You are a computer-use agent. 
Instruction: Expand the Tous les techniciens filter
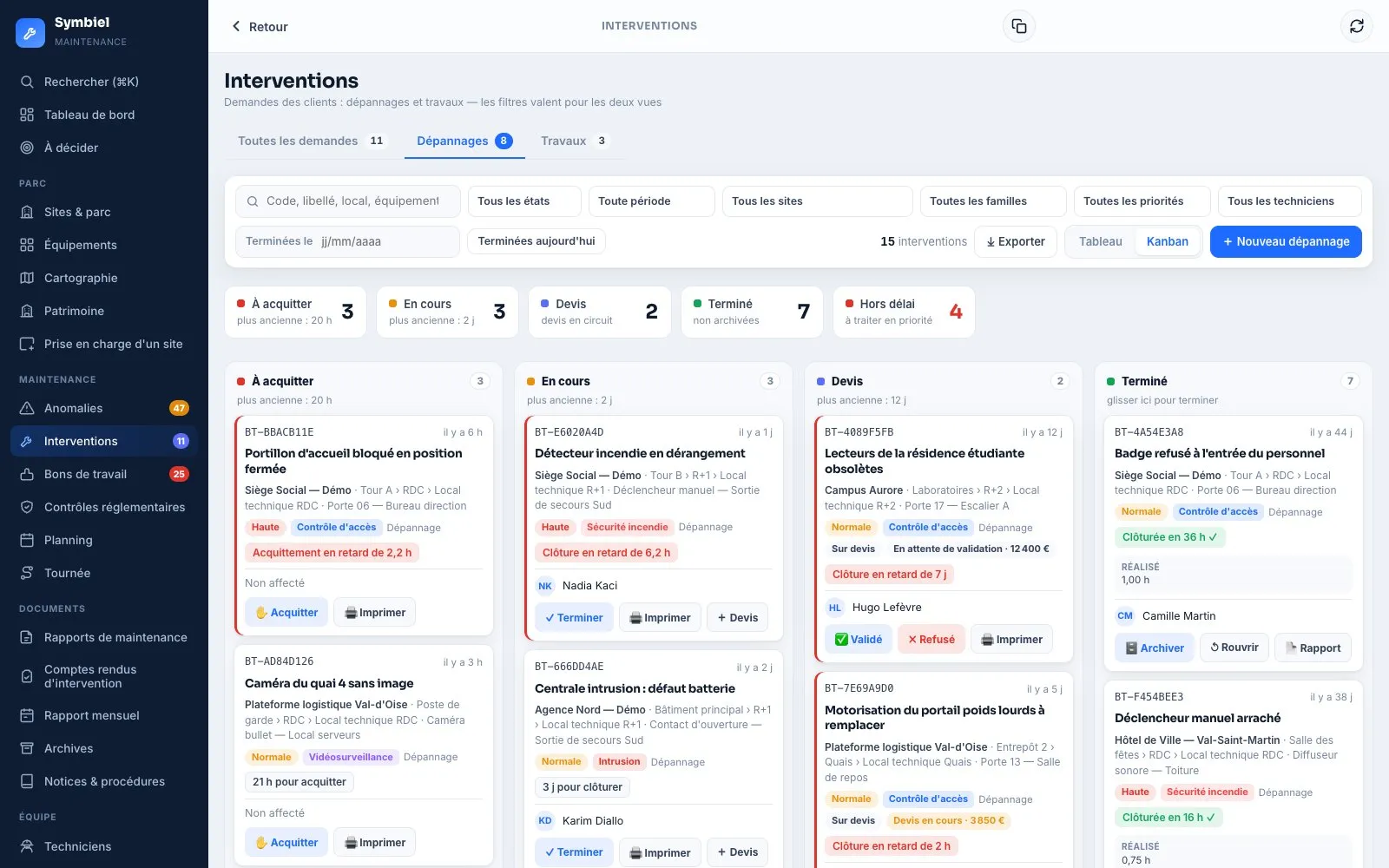coord(1289,201)
